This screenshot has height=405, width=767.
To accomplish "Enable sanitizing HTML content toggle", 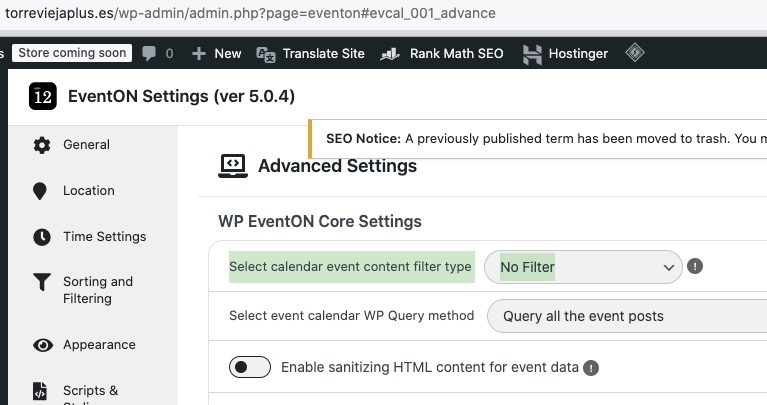I will [249, 368].
